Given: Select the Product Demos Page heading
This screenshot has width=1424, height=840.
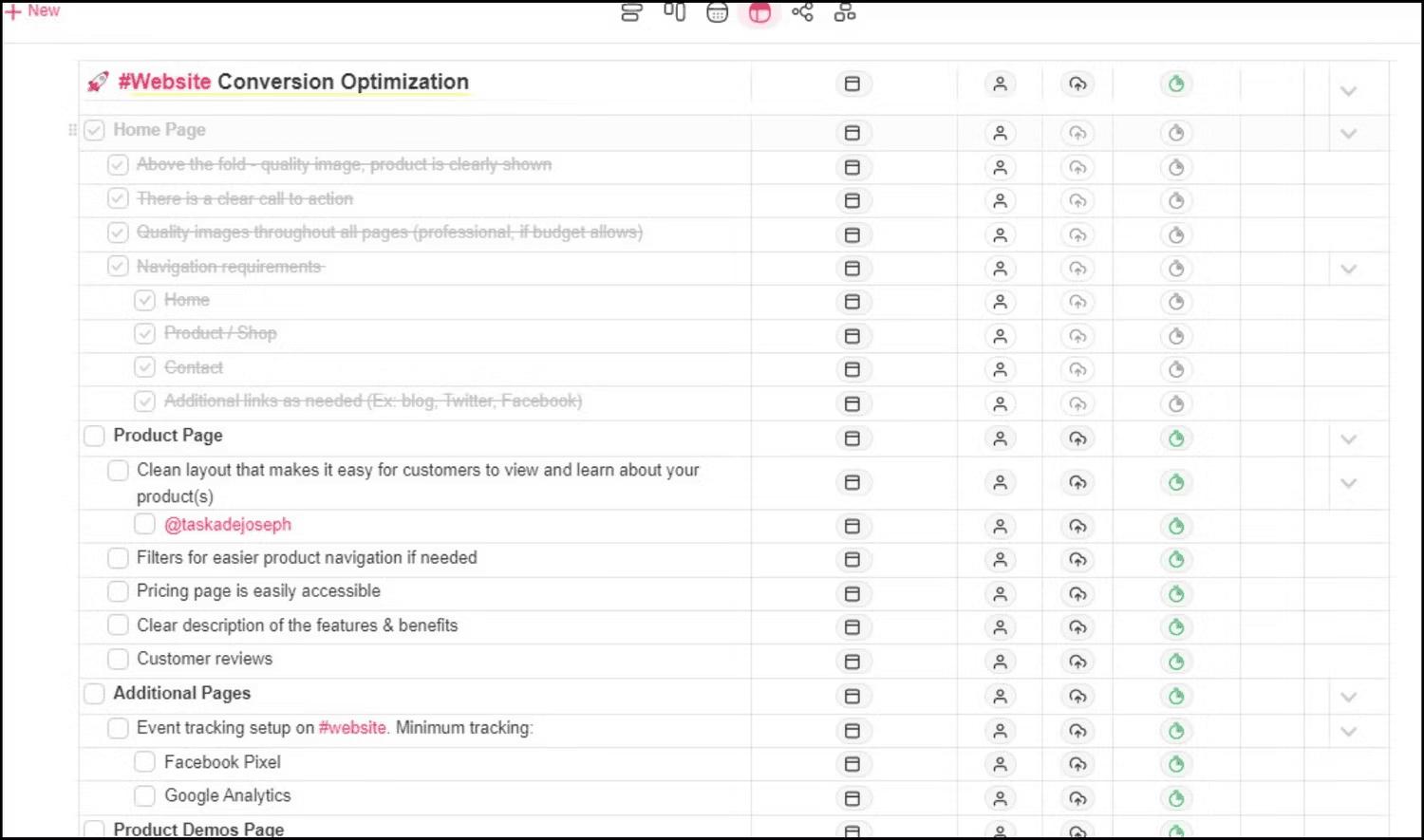Looking at the screenshot, I should [x=198, y=829].
